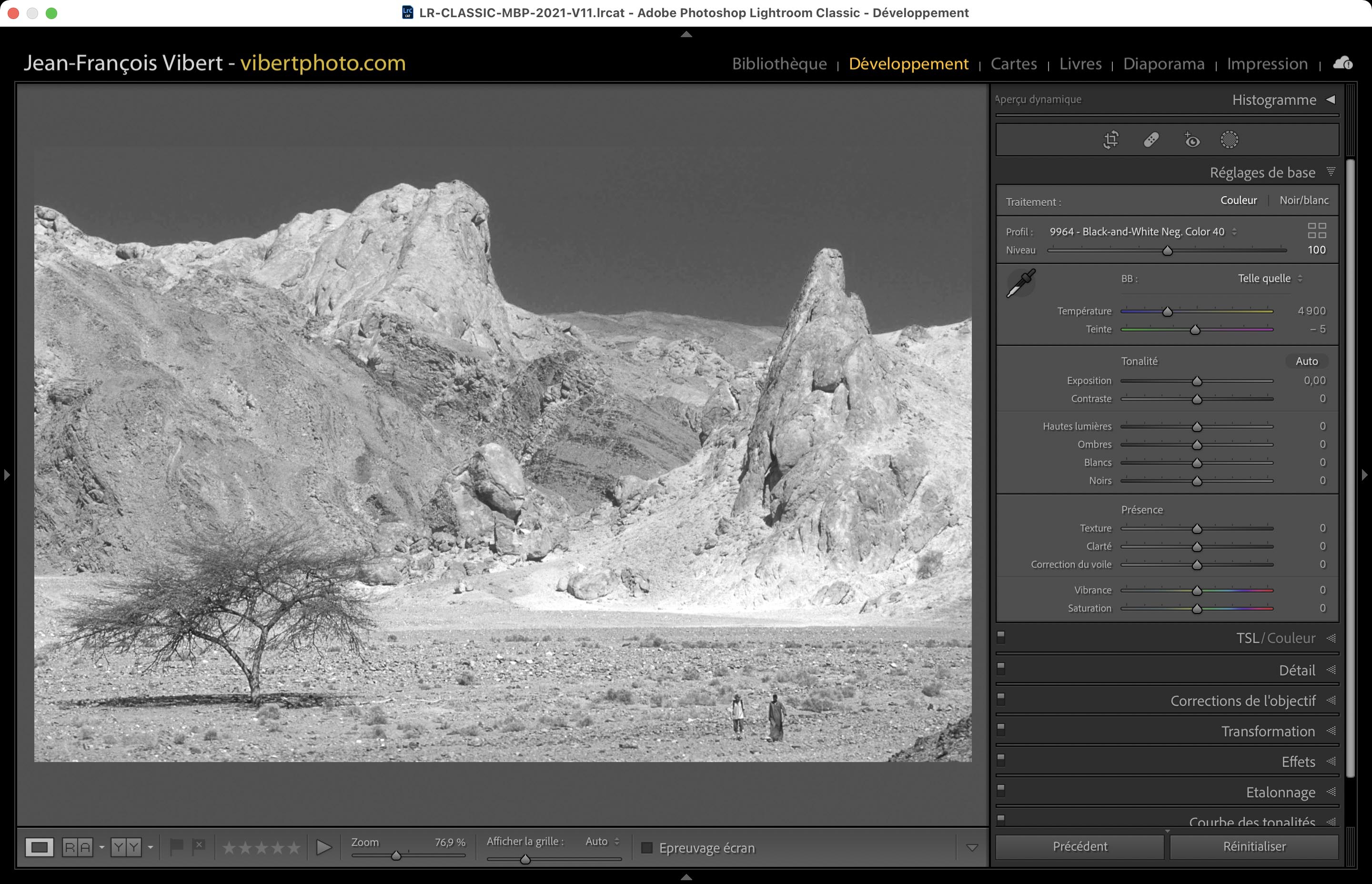
Task: Select the Crop overlay tool
Action: click(1111, 140)
